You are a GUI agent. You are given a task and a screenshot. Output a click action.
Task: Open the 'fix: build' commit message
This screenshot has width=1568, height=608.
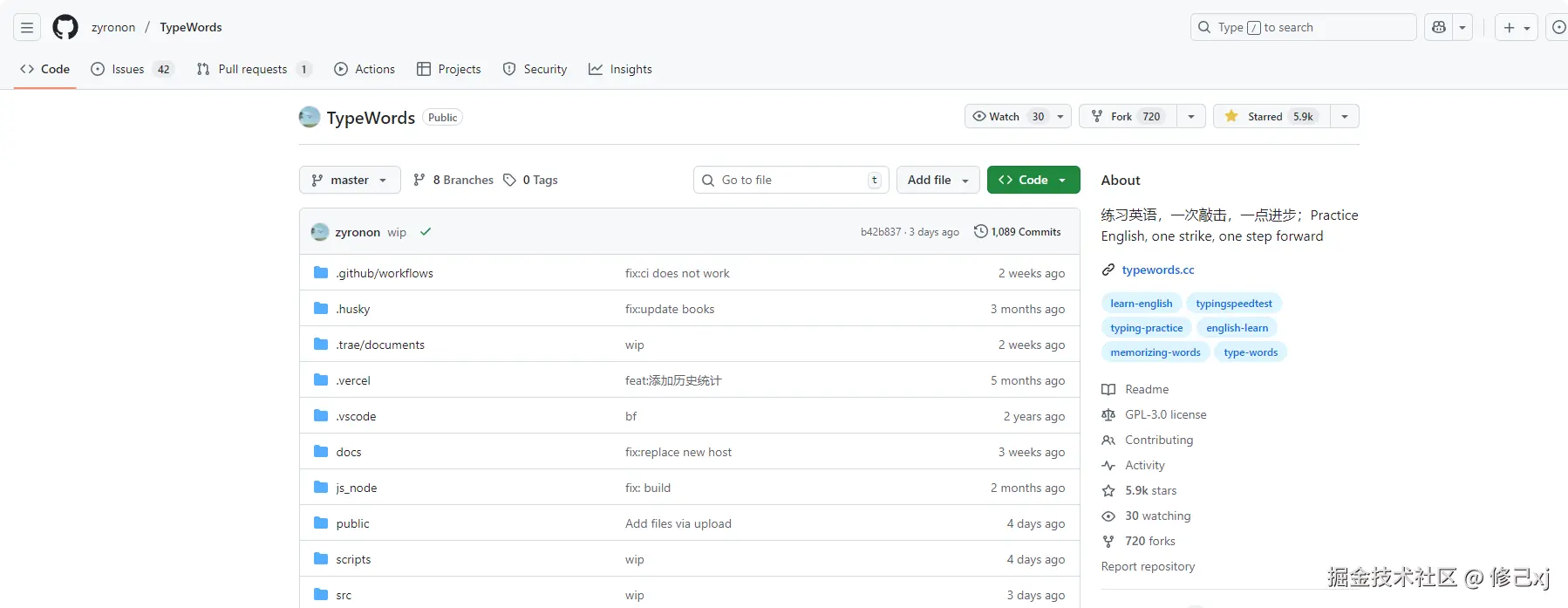click(x=648, y=488)
